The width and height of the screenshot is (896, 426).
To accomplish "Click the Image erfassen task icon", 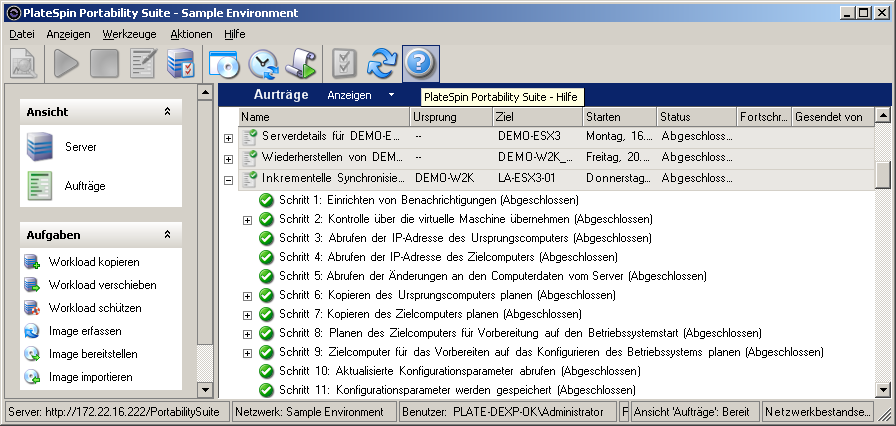I will point(32,331).
